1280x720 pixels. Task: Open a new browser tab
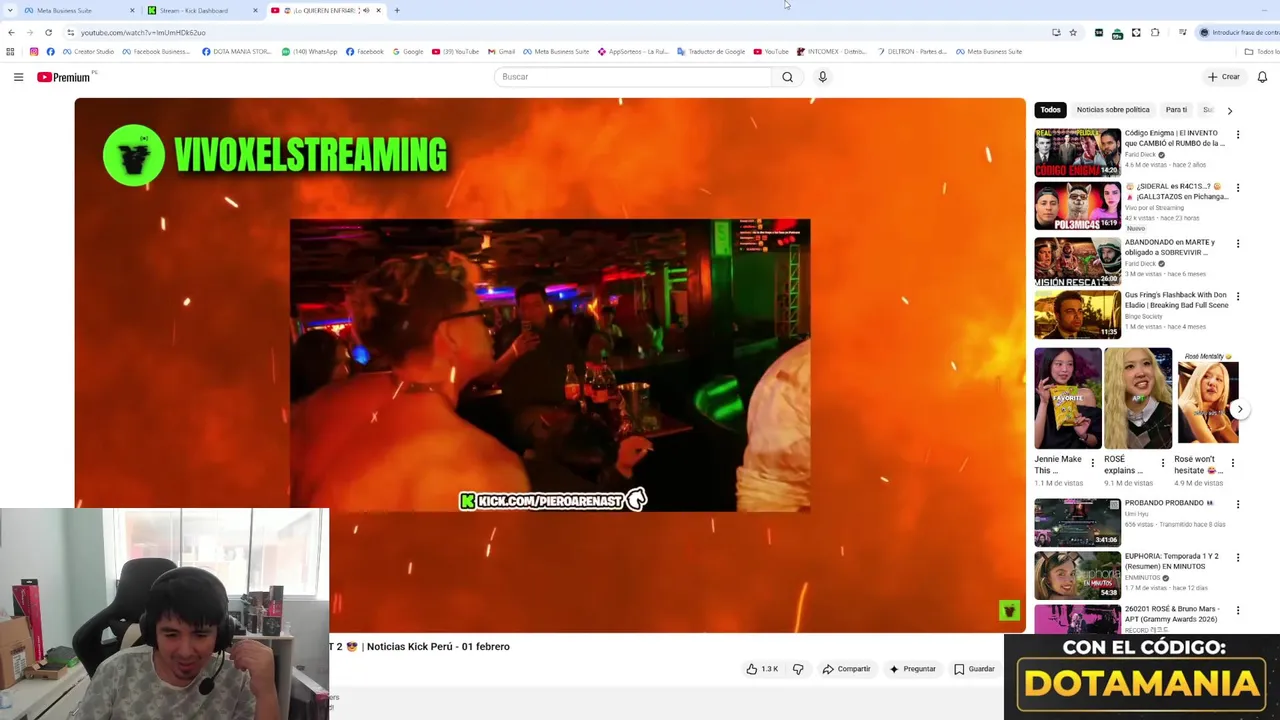[x=397, y=10]
